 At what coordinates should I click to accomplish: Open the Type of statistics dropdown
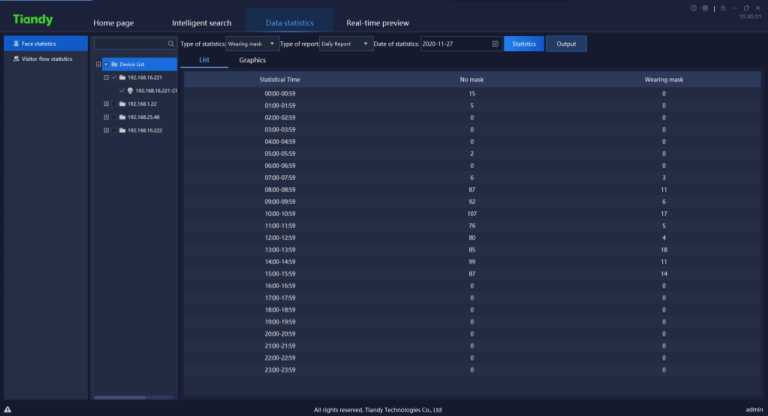(x=252, y=44)
